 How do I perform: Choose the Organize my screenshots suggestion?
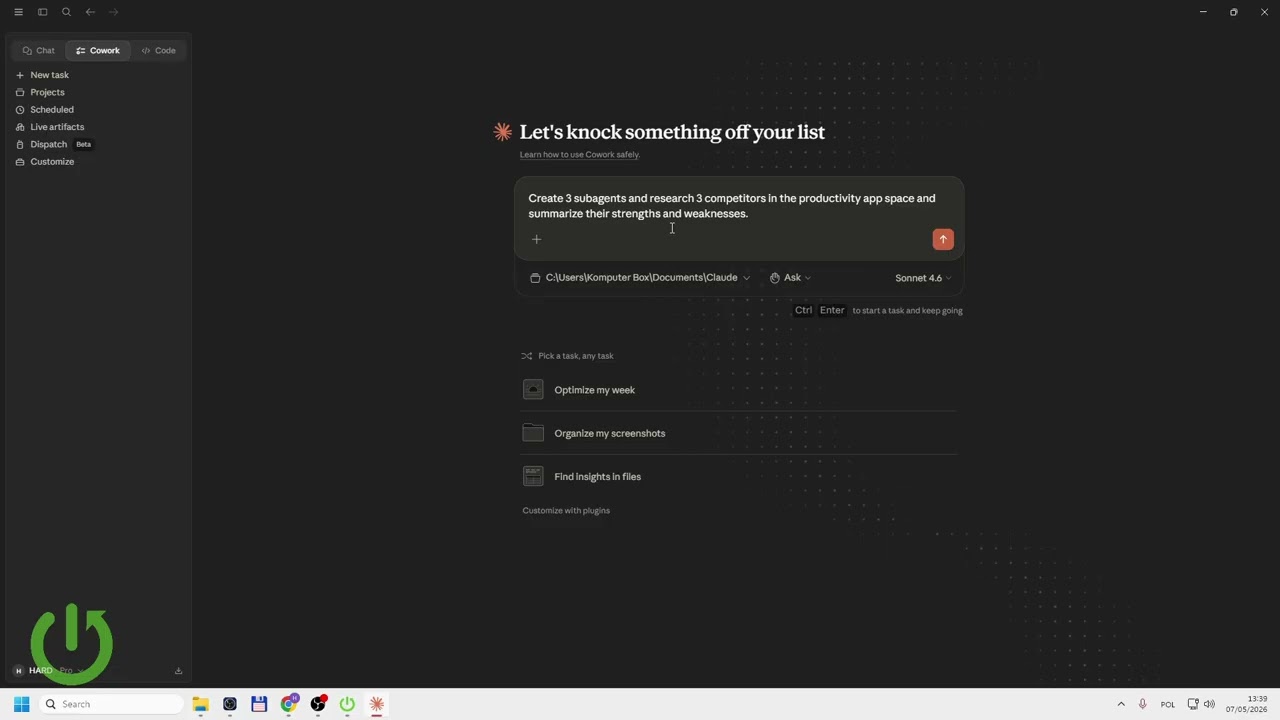coord(739,433)
